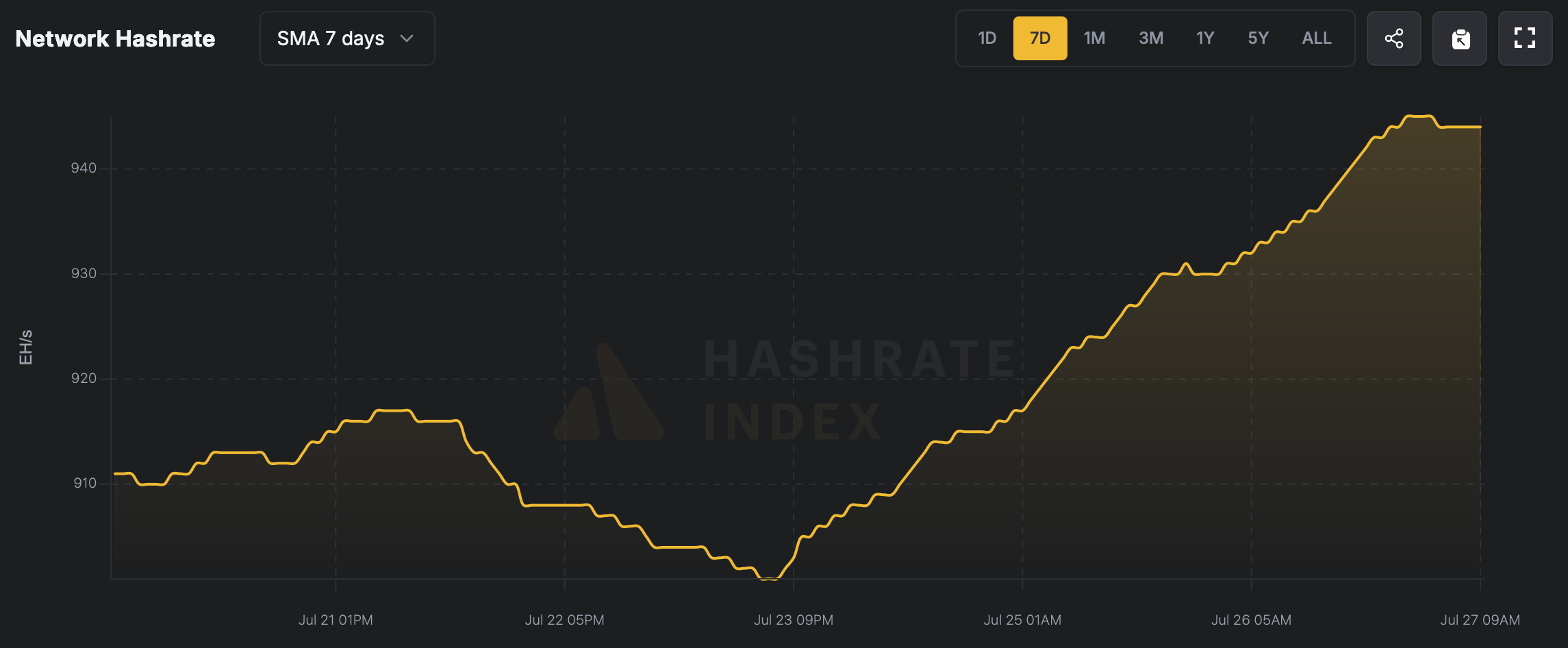The image size is (1568, 648).
Task: Click the chevron on the SMA selector
Action: click(x=407, y=39)
